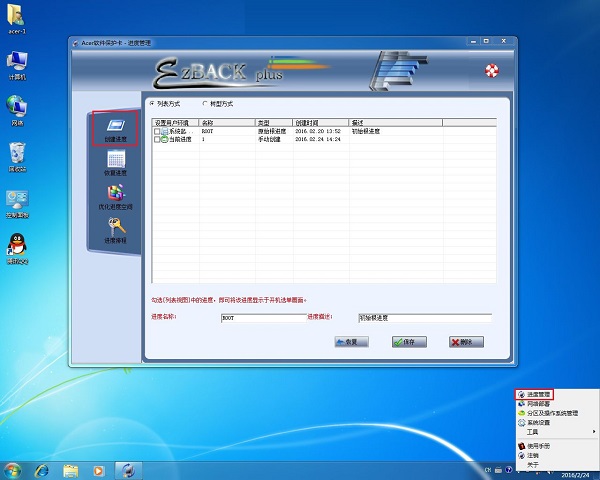Select the 列表方式 radio button
The height and width of the screenshot is (480, 600).
(152, 103)
